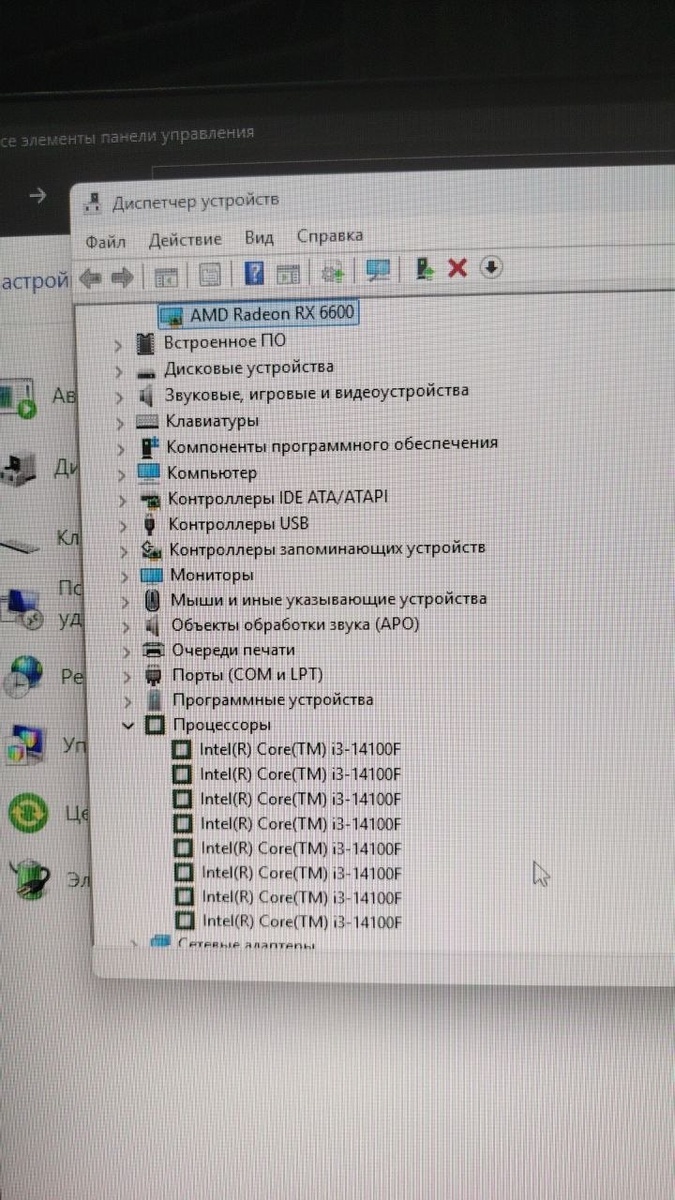Open the Действие menu

pos(185,240)
